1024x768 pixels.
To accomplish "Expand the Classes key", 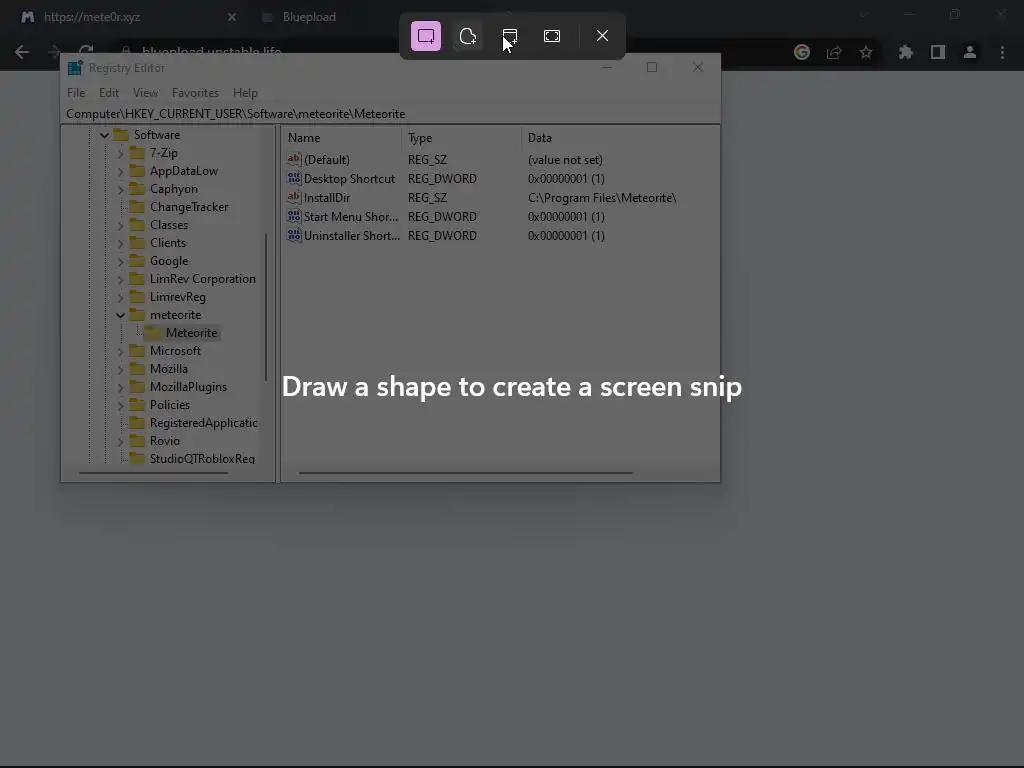I will [x=120, y=225].
